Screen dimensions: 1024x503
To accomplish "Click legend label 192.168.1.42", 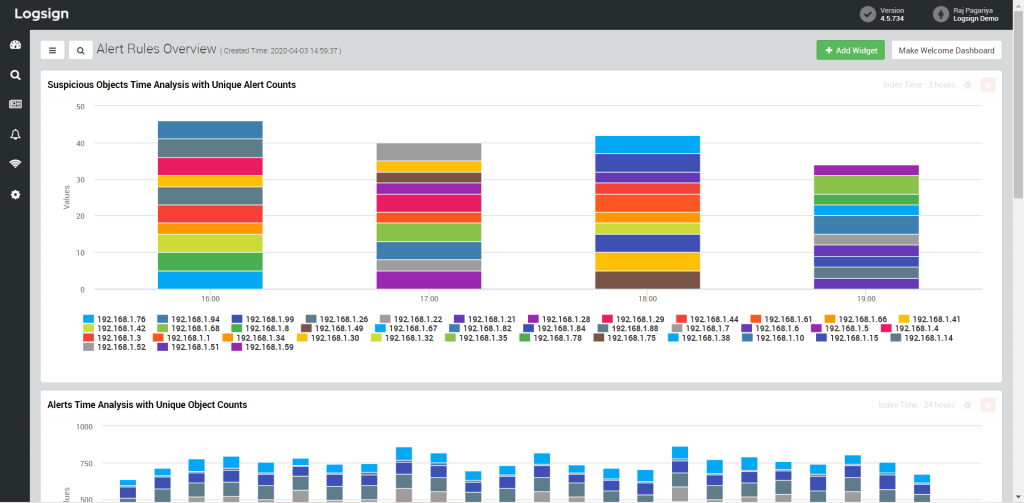I will click(x=121, y=329).
